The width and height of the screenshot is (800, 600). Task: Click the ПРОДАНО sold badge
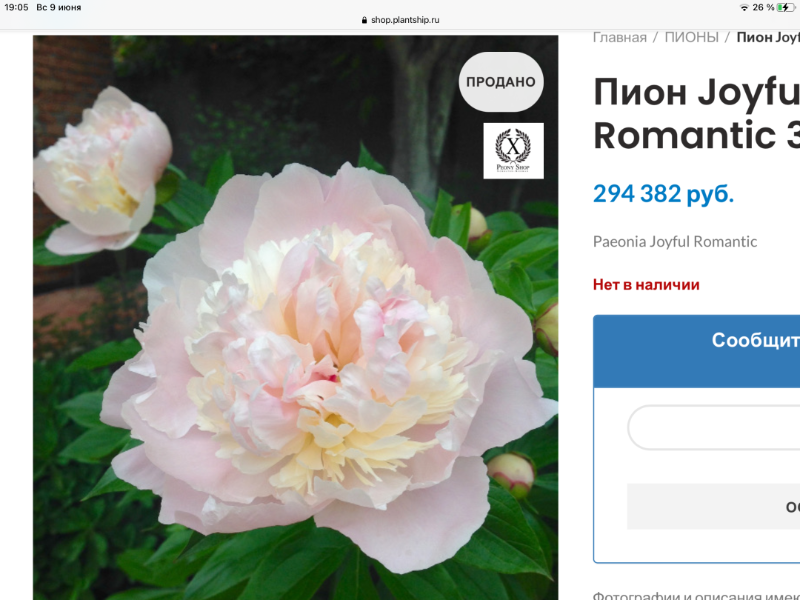click(501, 82)
